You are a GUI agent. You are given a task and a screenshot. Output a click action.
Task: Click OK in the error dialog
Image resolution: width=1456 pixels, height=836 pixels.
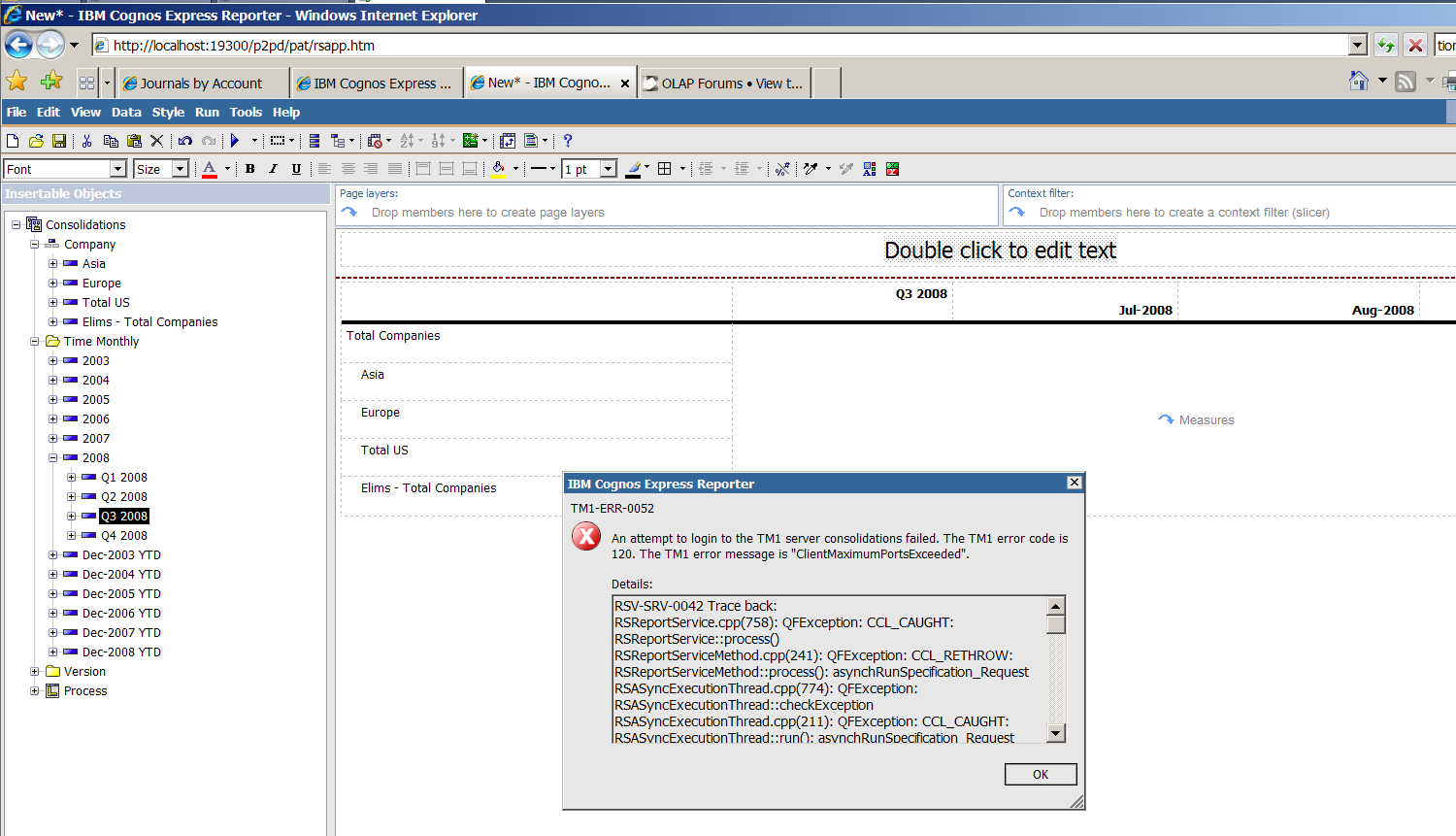[x=1041, y=774]
